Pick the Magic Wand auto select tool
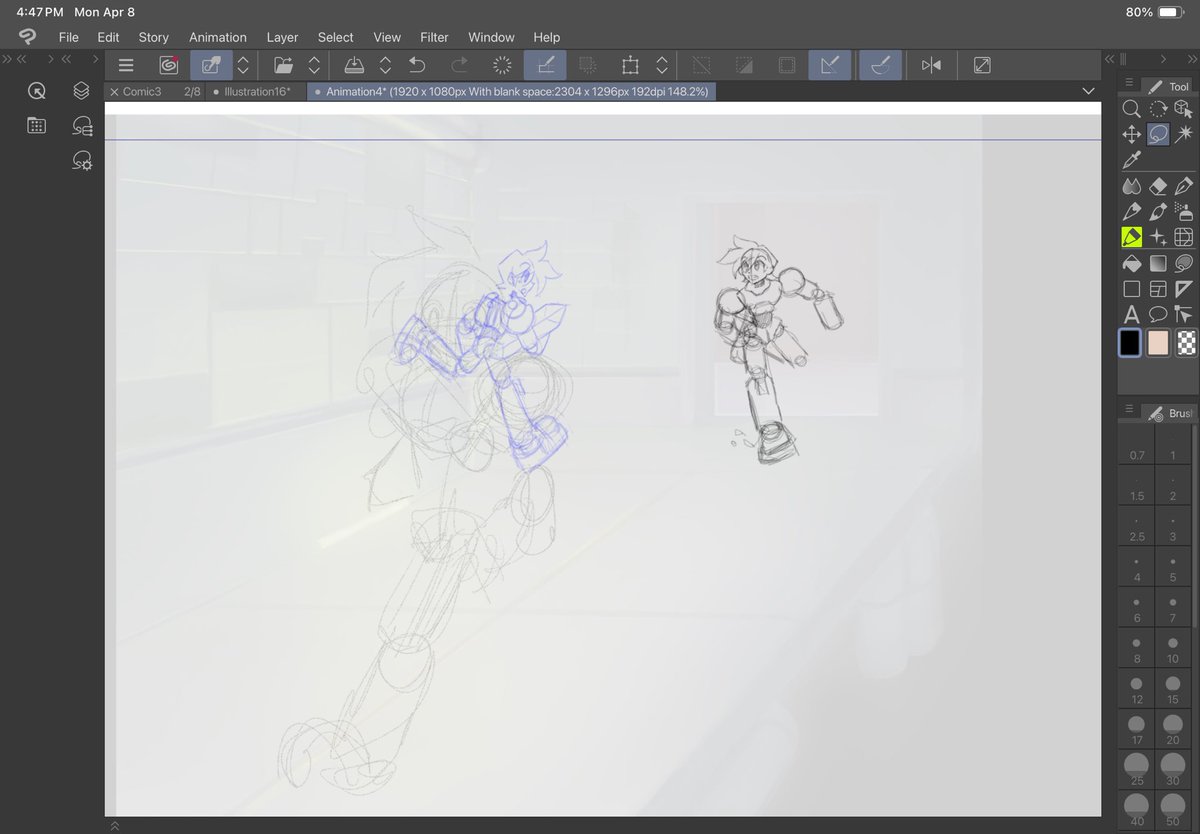The image size is (1200, 834). tap(1184, 134)
